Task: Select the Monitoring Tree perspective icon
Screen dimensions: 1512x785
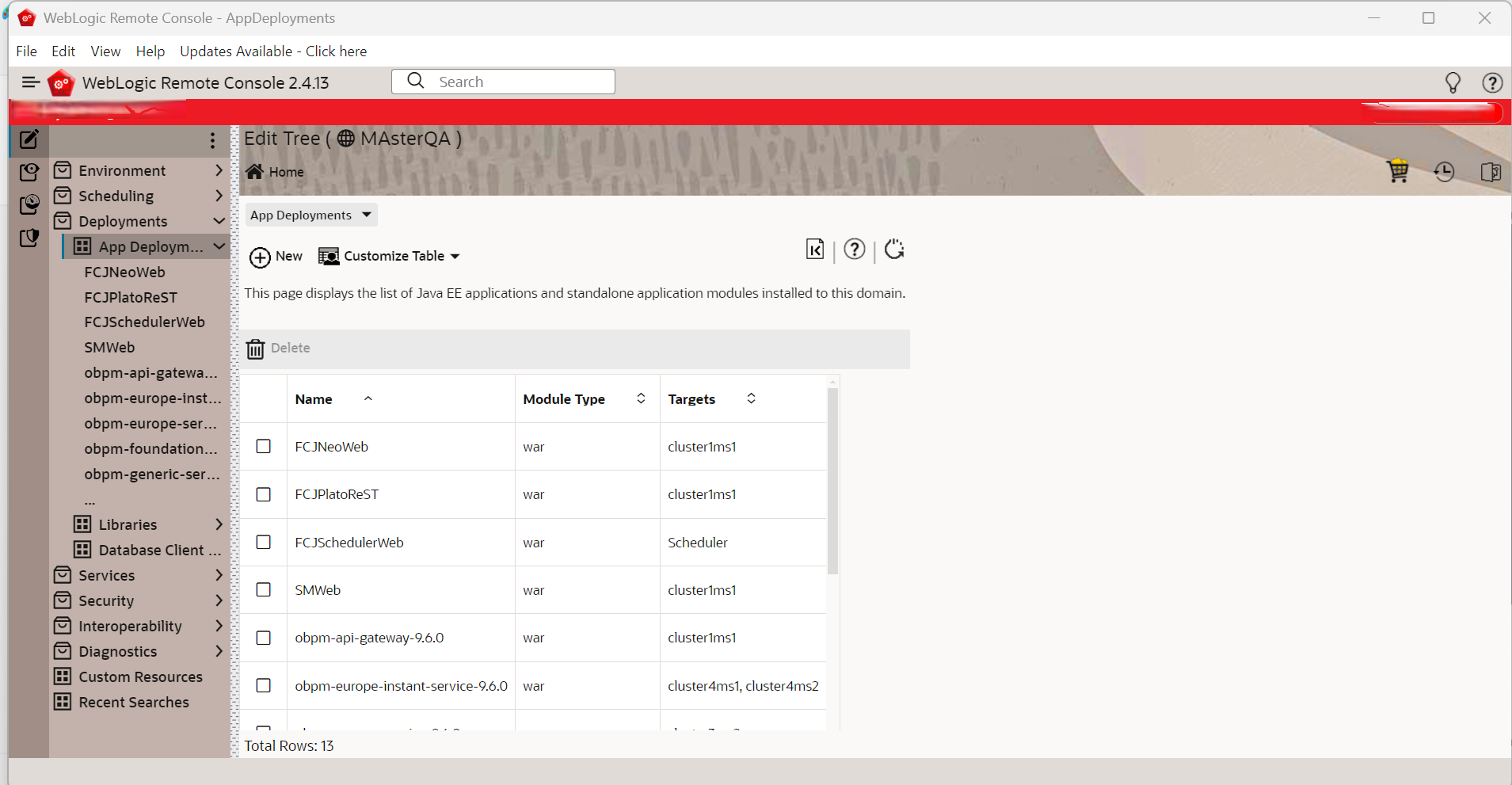Action: [29, 204]
